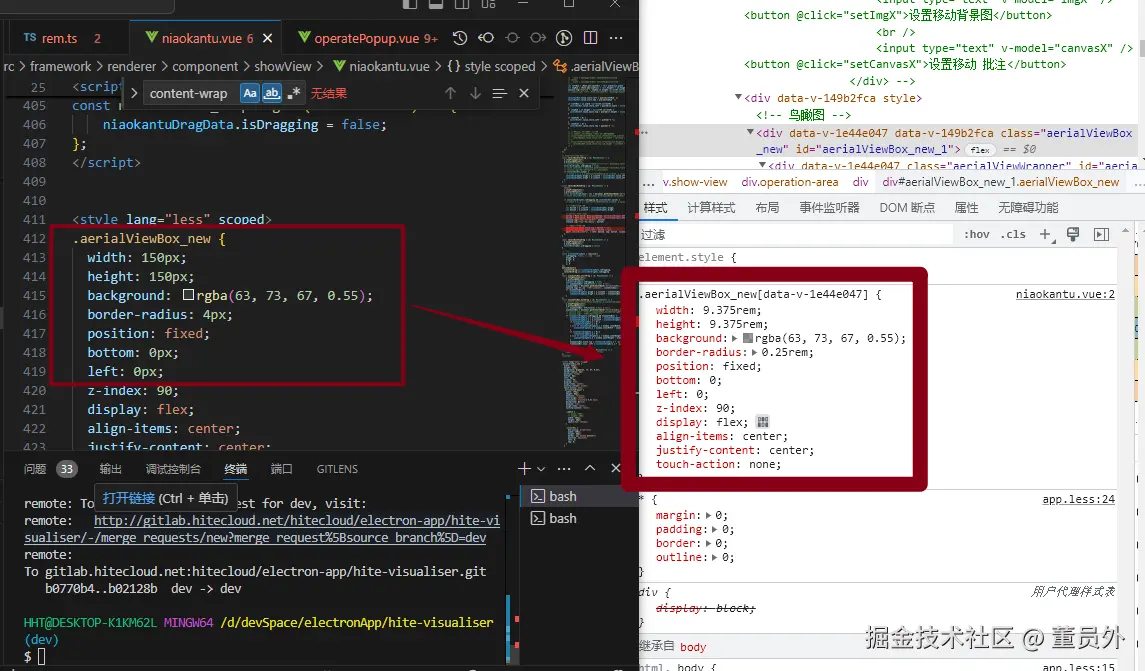Toggle the computed styles sidebar icon in DevTools
Image resolution: width=1145 pixels, height=671 pixels.
[x=1101, y=234]
